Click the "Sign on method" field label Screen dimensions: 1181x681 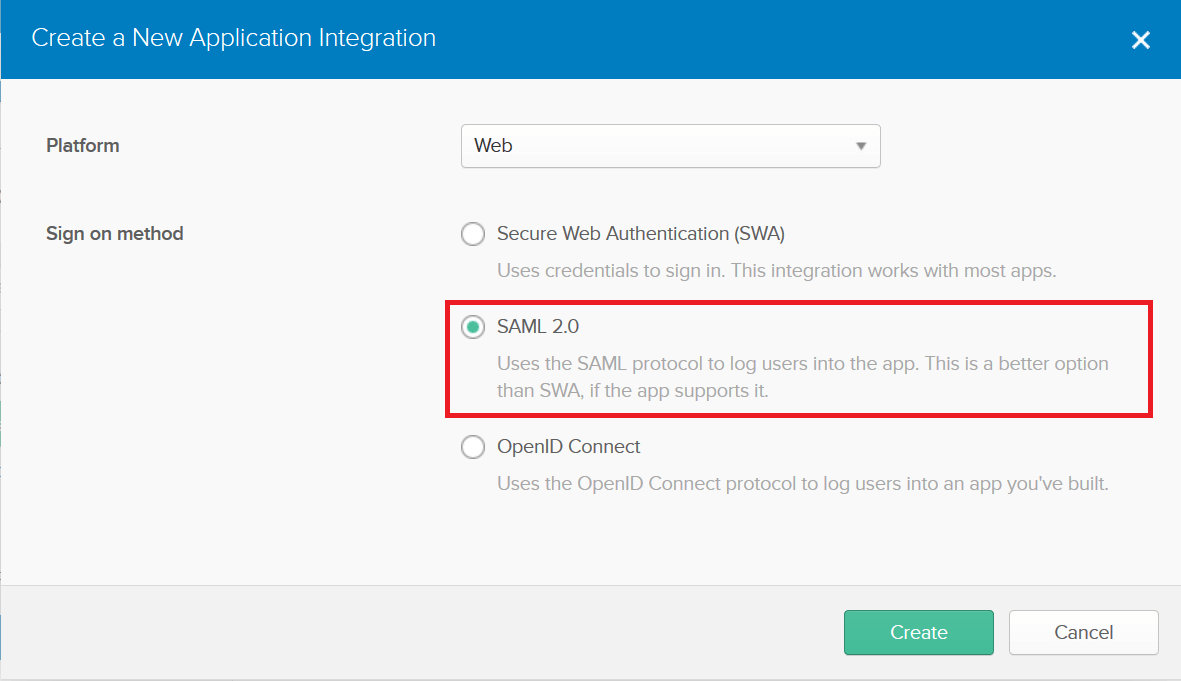115,234
